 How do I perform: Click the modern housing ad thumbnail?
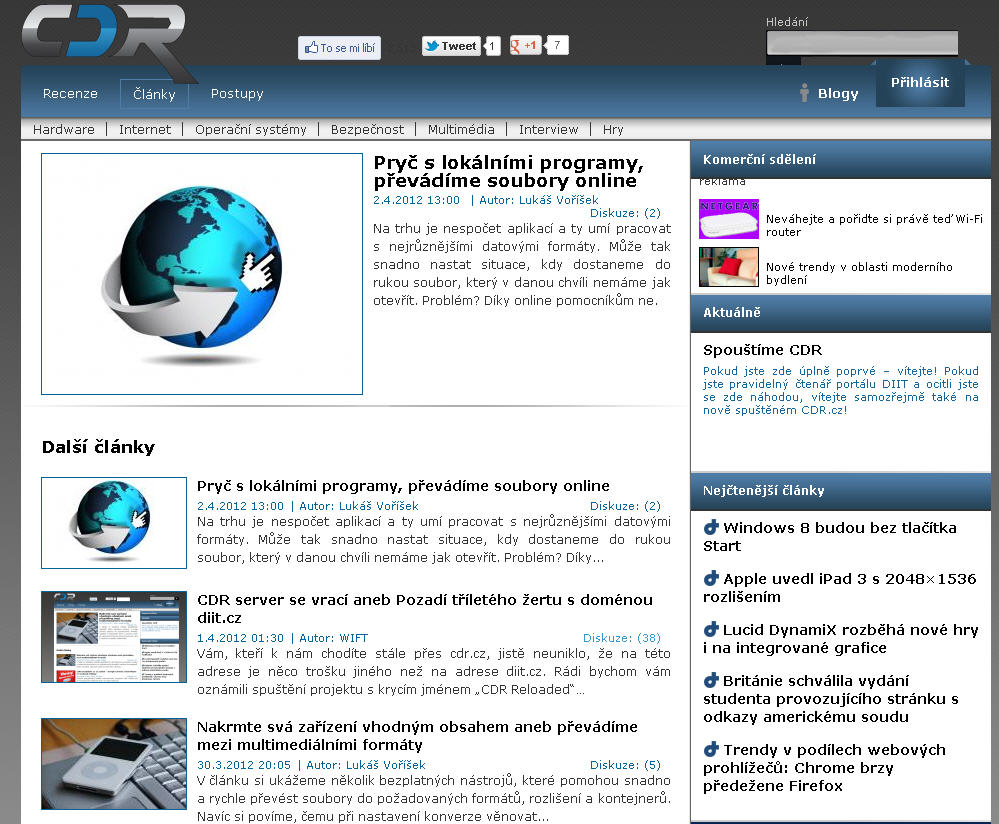(x=728, y=267)
